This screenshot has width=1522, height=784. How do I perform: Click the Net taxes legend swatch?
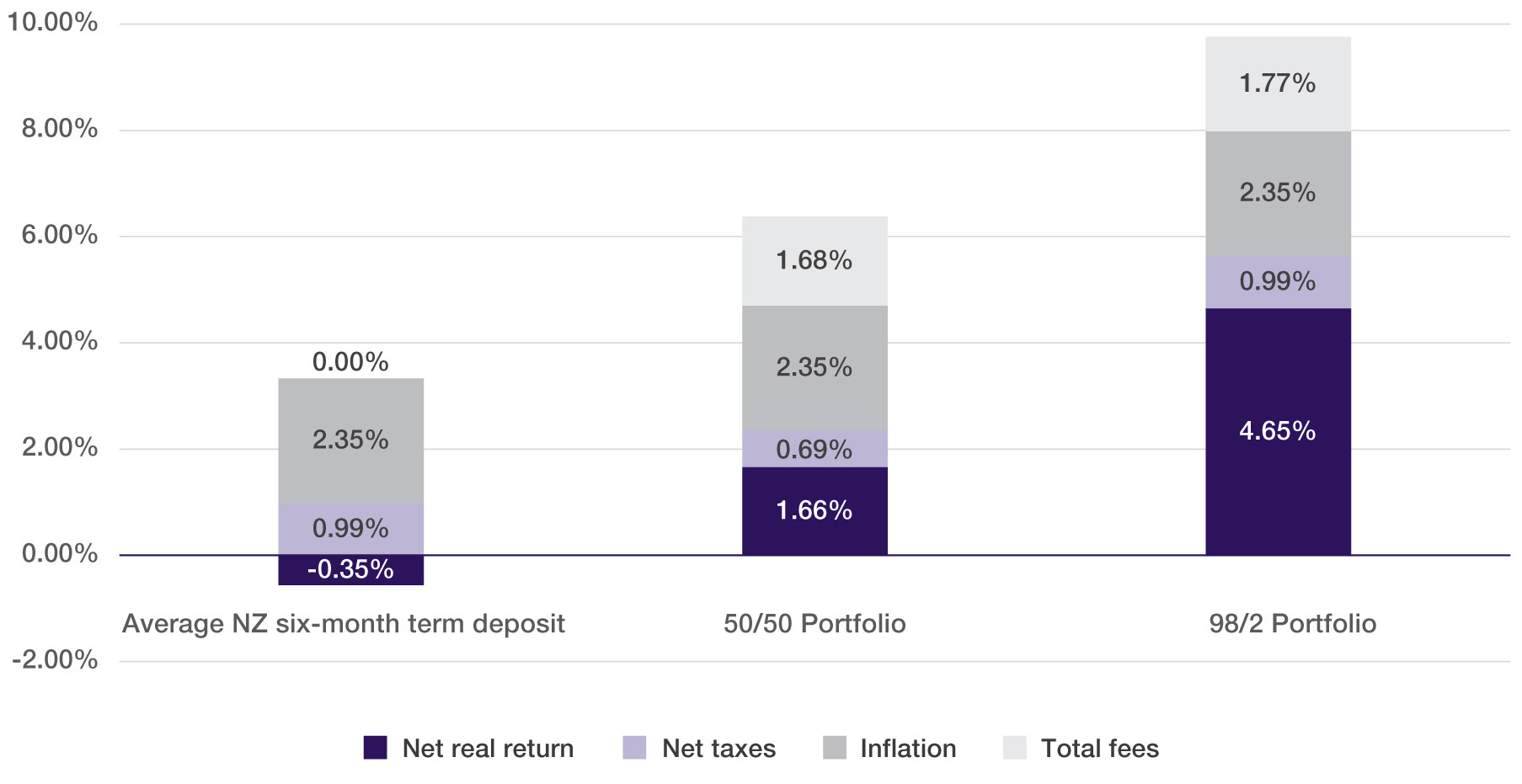click(x=634, y=748)
